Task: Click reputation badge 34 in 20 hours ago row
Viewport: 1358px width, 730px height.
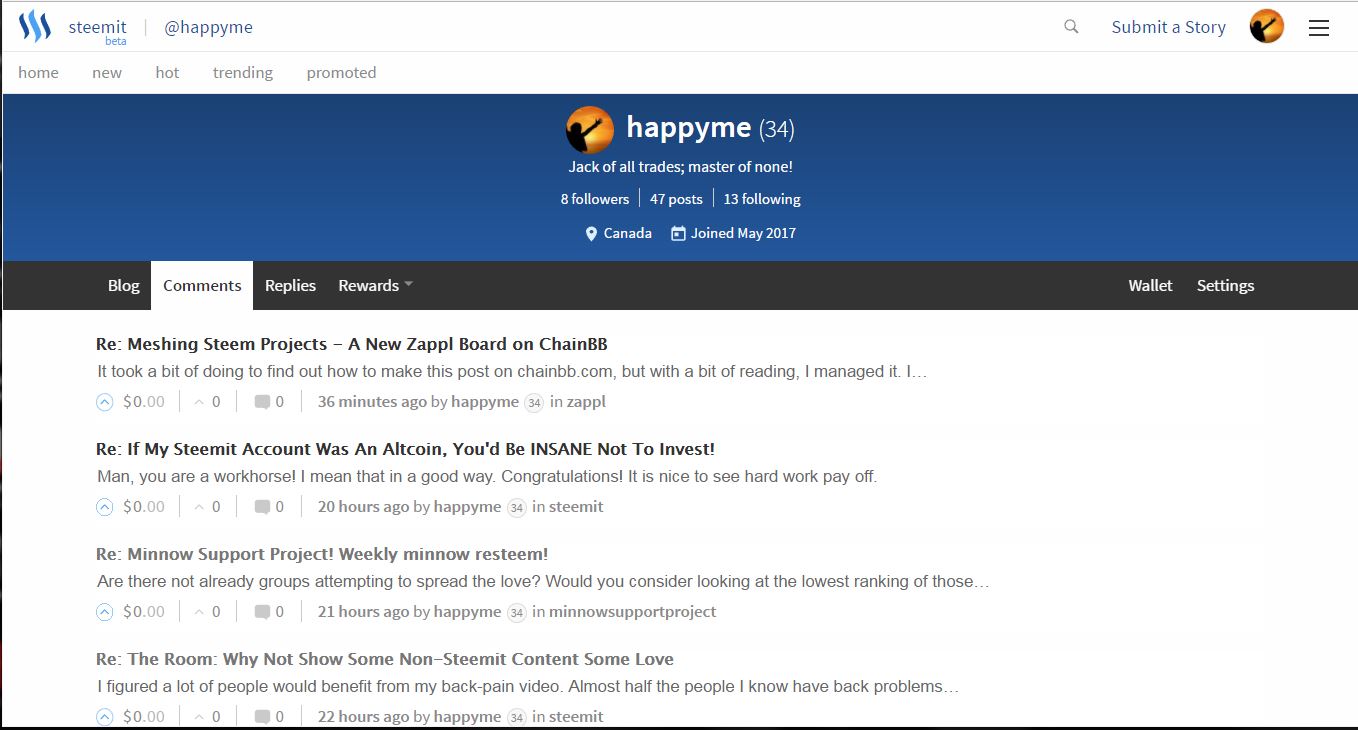Action: 517,508
